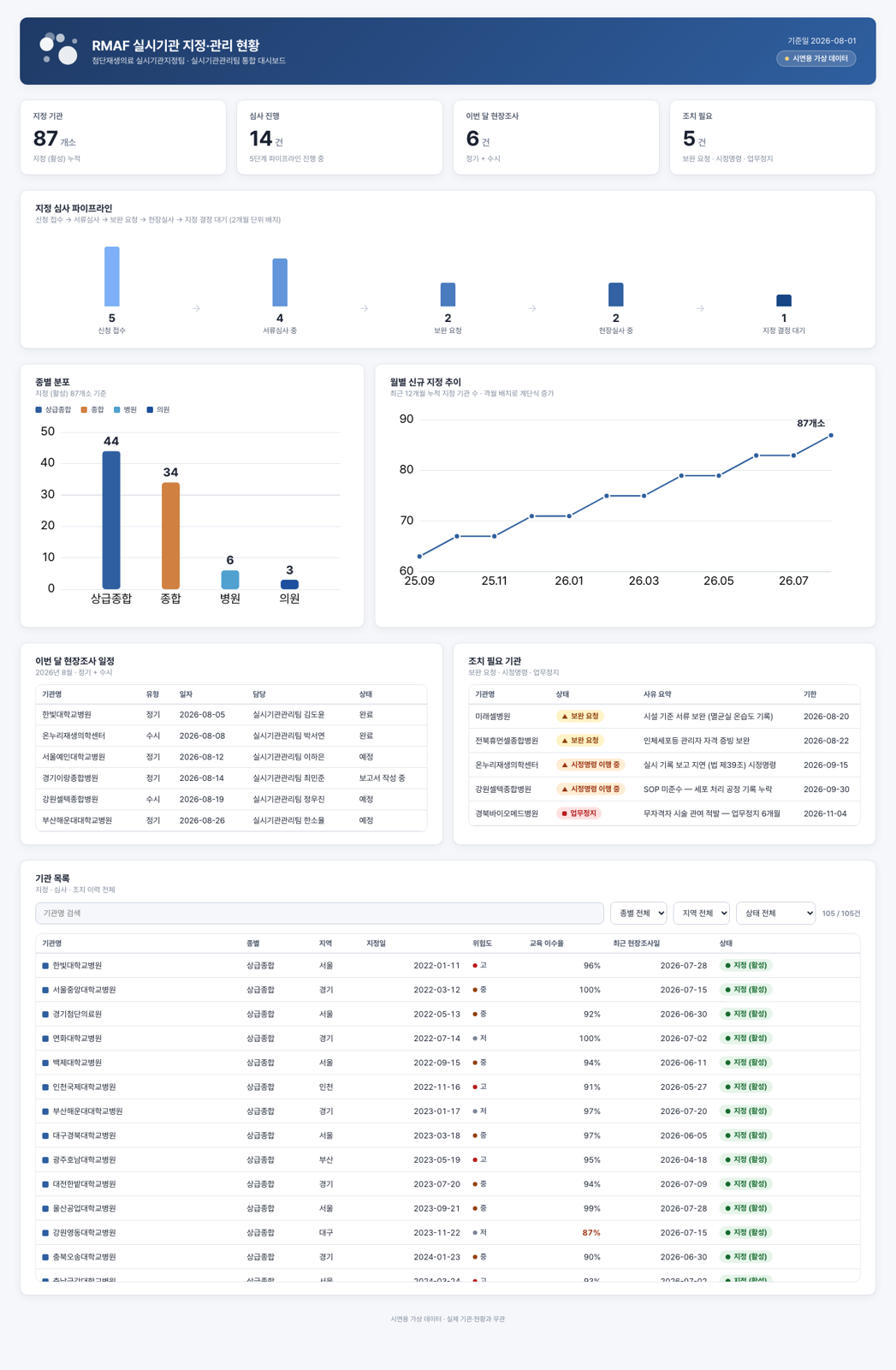Click the 상급종합 bar showing 44
Image resolution: width=896 pixels, height=1370 pixels.
pyautogui.click(x=111, y=520)
